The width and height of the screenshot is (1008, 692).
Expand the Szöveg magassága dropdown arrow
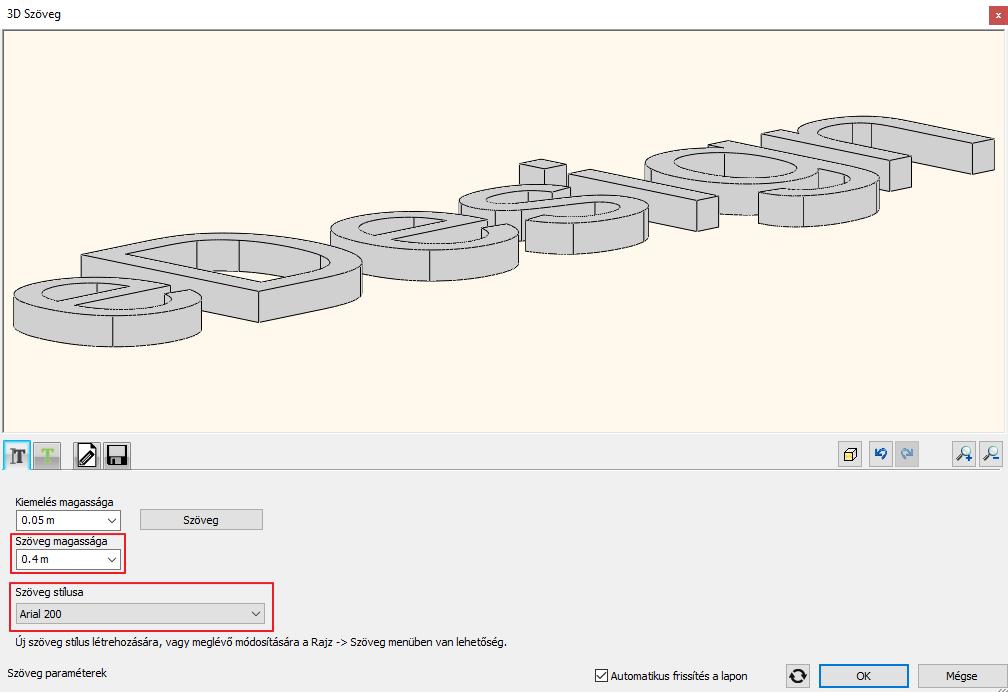tap(112, 560)
